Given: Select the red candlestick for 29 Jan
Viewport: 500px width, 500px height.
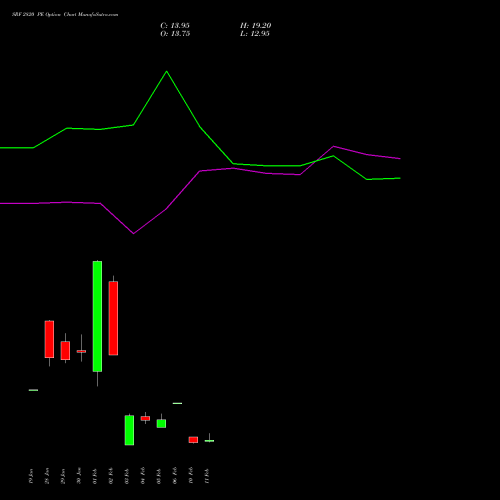Looking at the screenshot, I should pyautogui.click(x=65, y=350).
